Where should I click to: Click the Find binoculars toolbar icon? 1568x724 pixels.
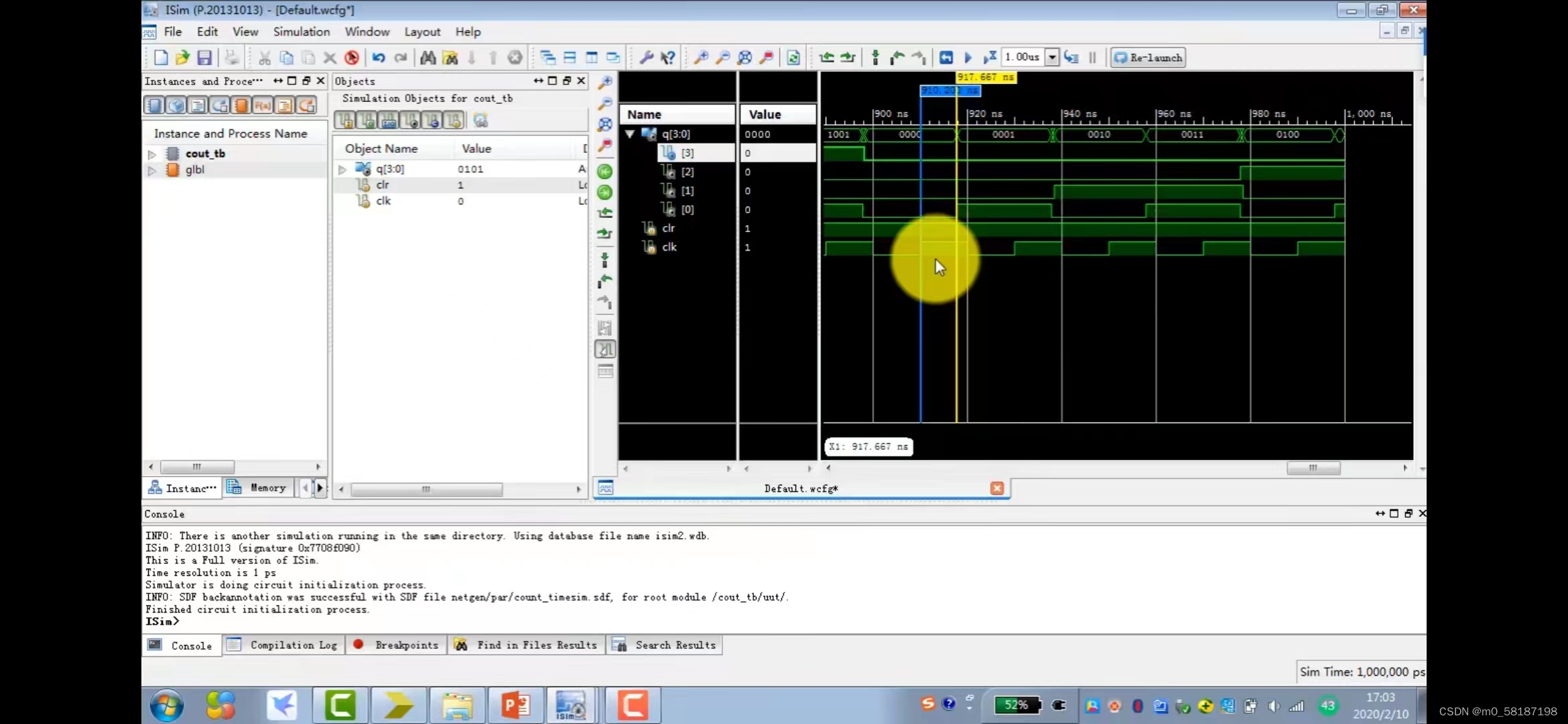[x=428, y=58]
